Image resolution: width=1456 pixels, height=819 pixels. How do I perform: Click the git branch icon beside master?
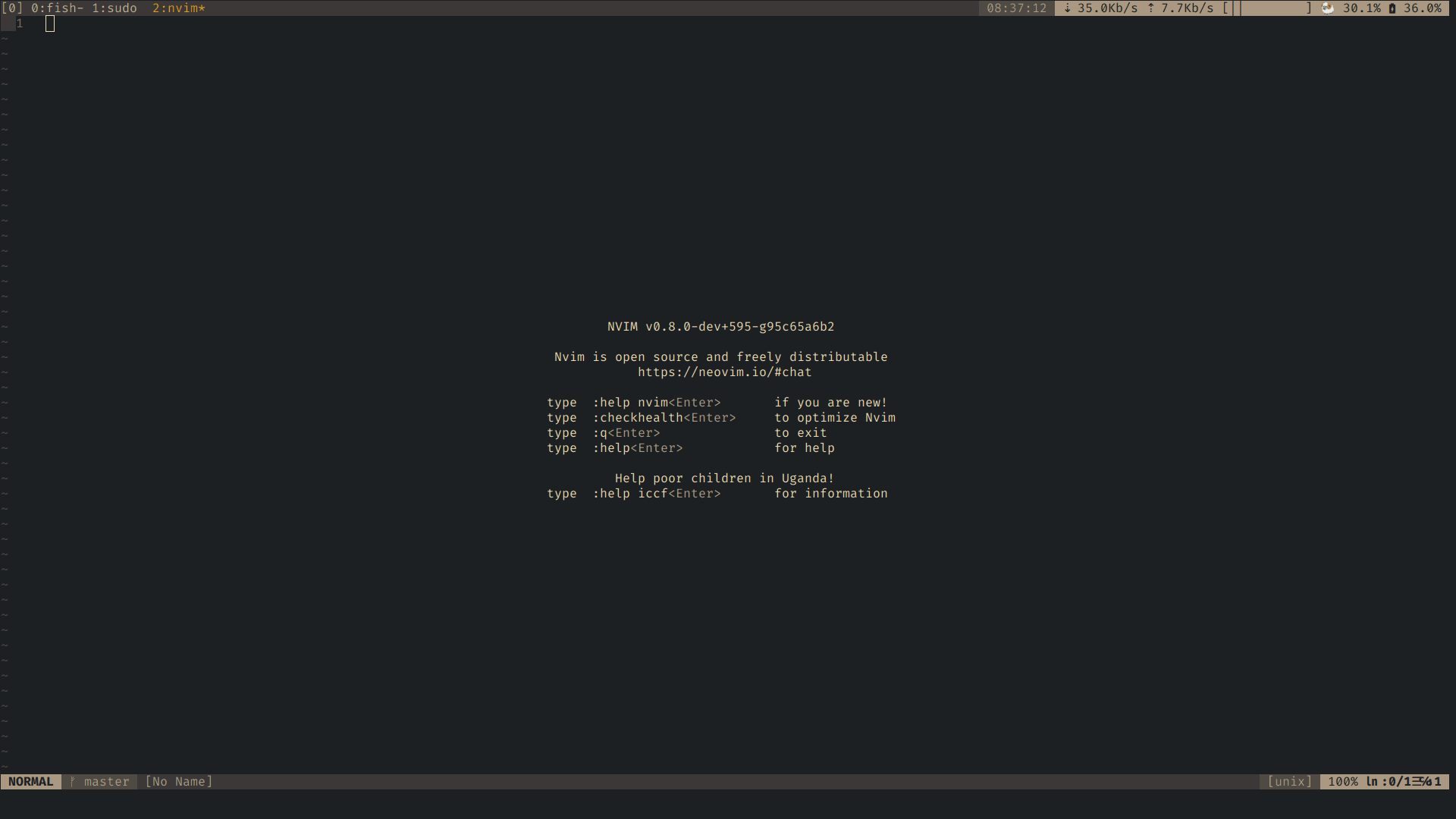(73, 781)
